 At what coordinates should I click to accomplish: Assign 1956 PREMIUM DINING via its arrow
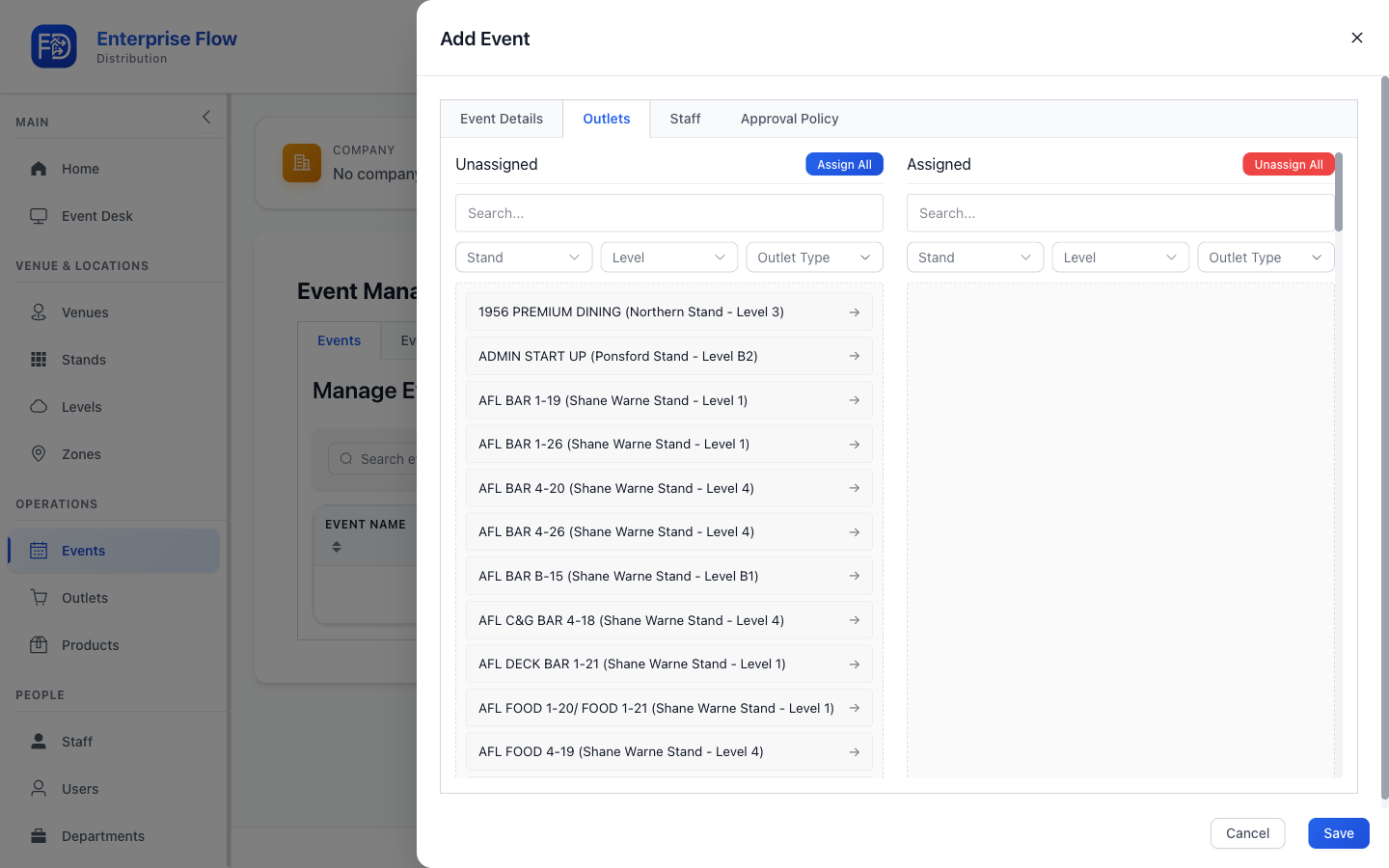tap(855, 312)
